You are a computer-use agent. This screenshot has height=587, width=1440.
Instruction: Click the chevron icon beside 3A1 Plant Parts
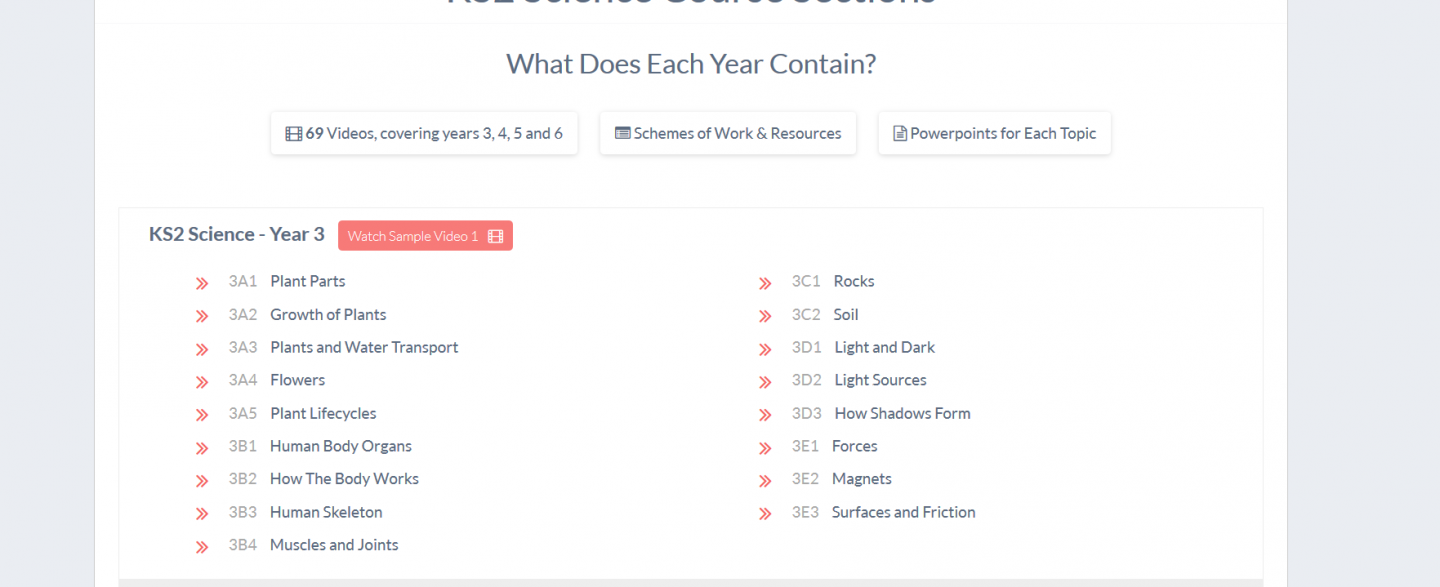[x=202, y=283]
